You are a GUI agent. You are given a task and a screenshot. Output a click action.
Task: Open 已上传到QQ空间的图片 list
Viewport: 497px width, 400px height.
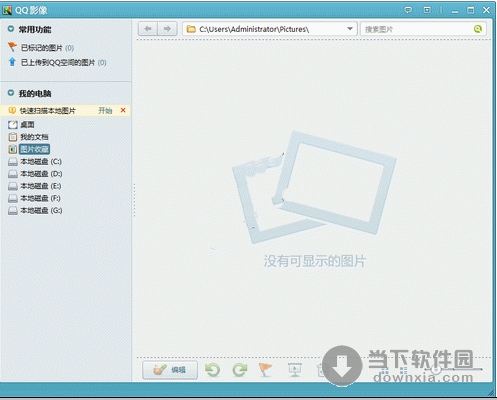(63, 63)
